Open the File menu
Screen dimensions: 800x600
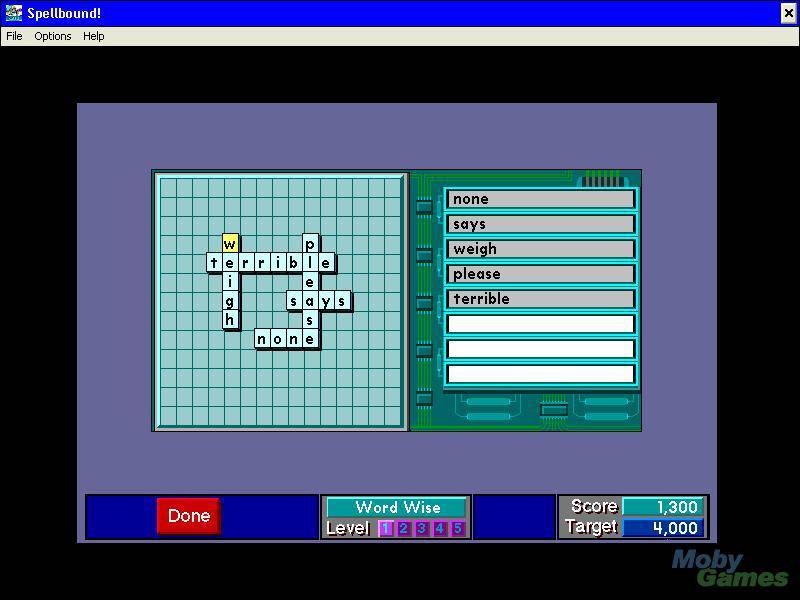[x=14, y=36]
